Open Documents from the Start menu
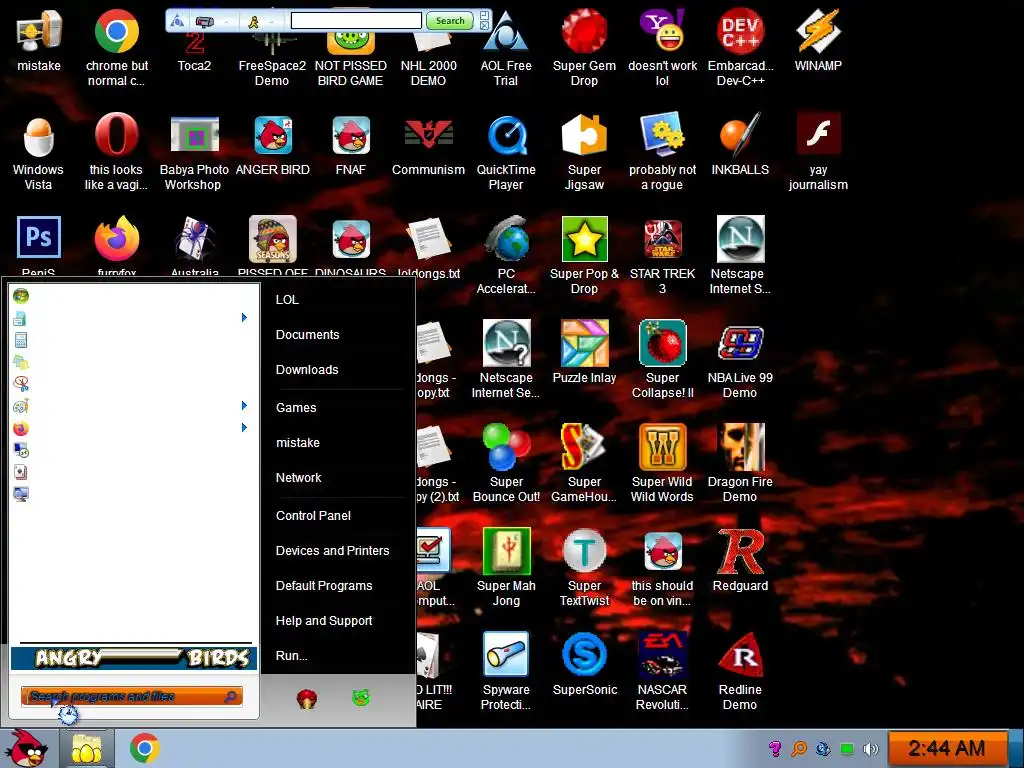The width and height of the screenshot is (1024, 768). (308, 334)
